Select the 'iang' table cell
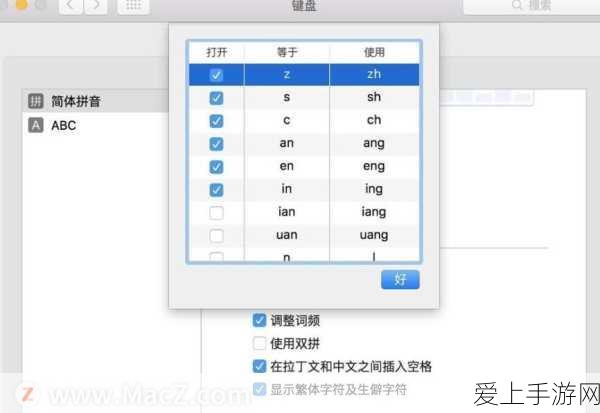 tap(374, 212)
